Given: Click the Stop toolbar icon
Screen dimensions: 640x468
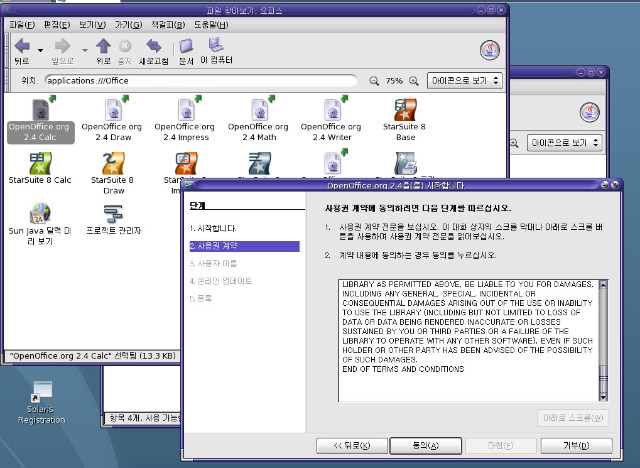Looking at the screenshot, I should (x=125, y=46).
